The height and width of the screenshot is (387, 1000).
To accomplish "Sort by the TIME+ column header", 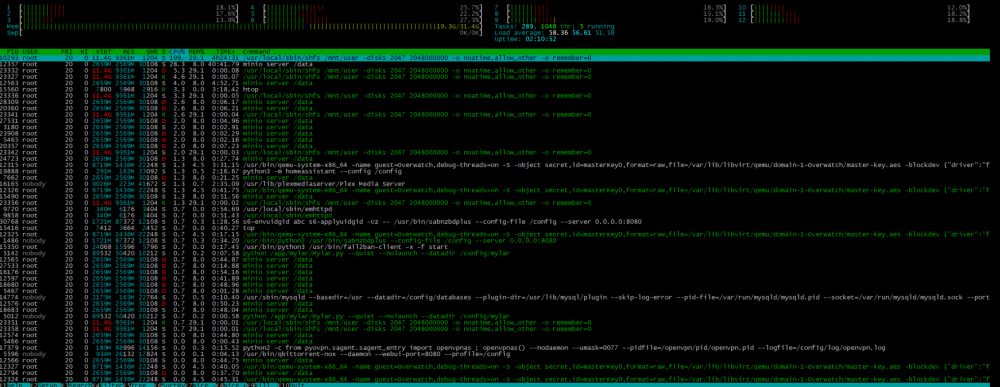I will click(225, 51).
